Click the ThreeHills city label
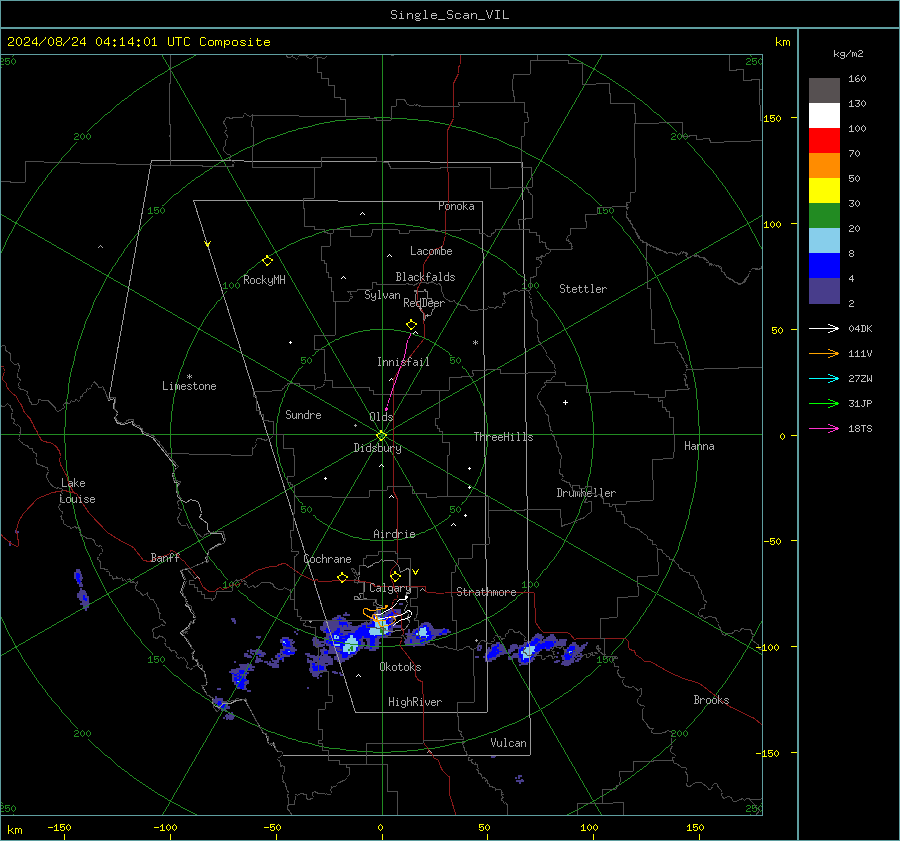The width and height of the screenshot is (900, 841). tap(503, 437)
